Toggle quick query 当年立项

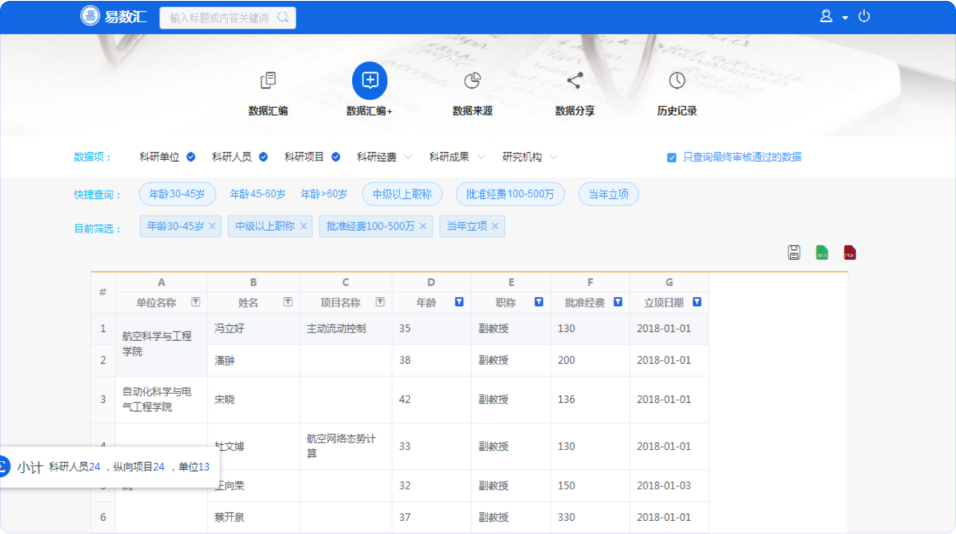(608, 194)
